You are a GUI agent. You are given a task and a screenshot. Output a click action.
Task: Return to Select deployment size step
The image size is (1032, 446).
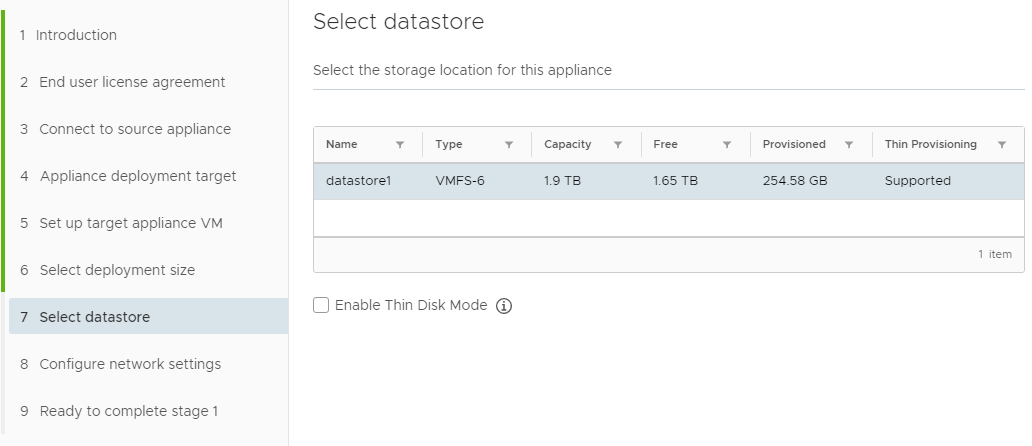click(107, 270)
